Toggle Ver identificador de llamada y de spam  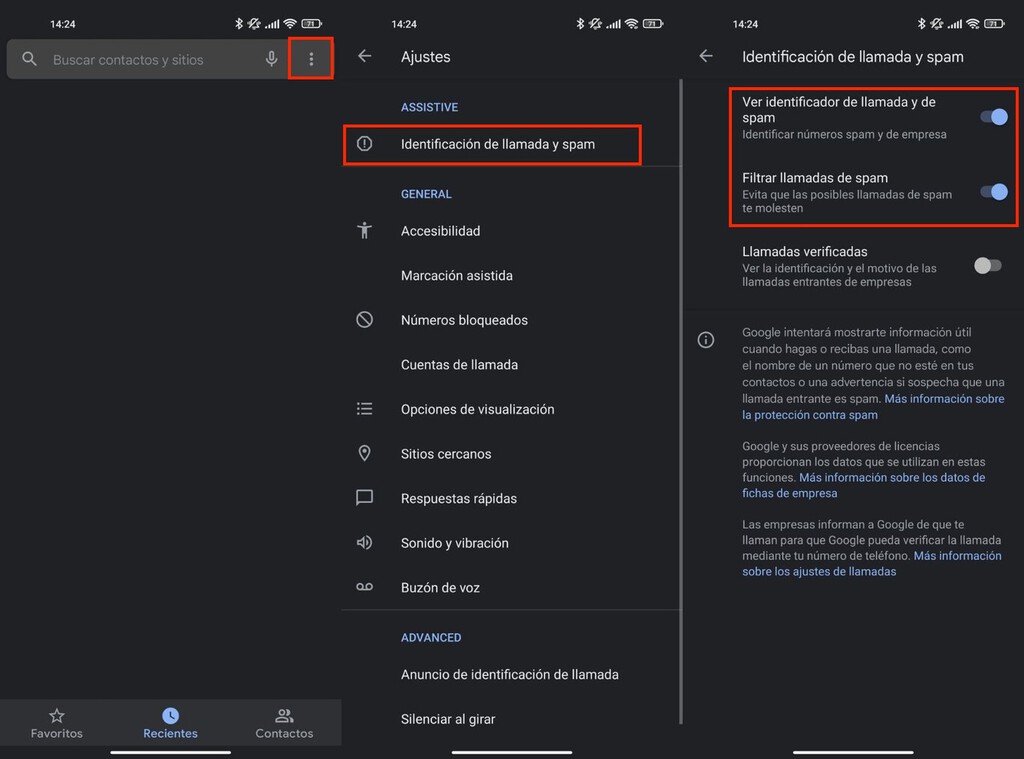pyautogui.click(x=993, y=117)
